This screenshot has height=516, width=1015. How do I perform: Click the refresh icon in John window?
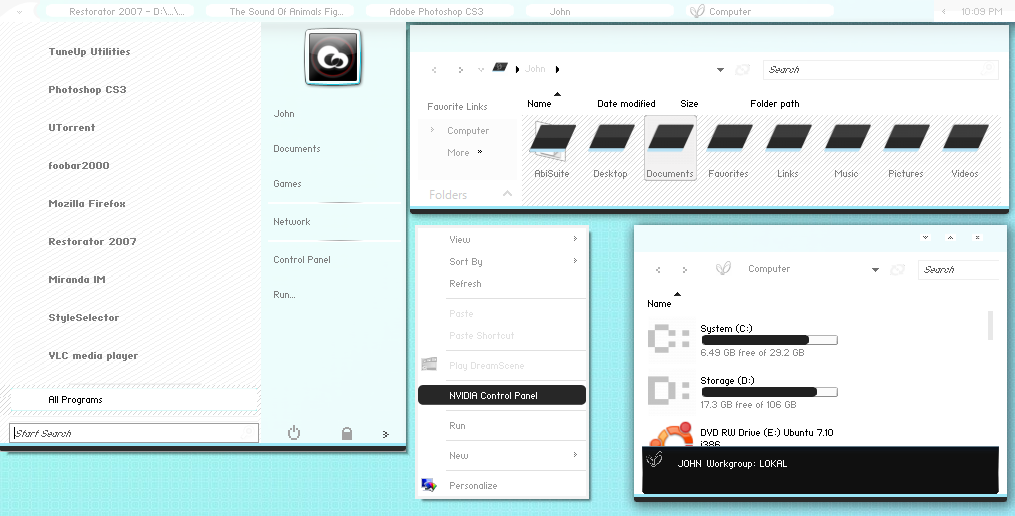point(742,69)
